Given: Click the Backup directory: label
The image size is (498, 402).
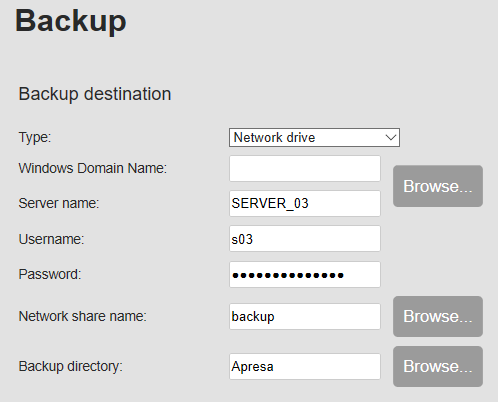Looking at the screenshot, I should (x=70, y=366).
